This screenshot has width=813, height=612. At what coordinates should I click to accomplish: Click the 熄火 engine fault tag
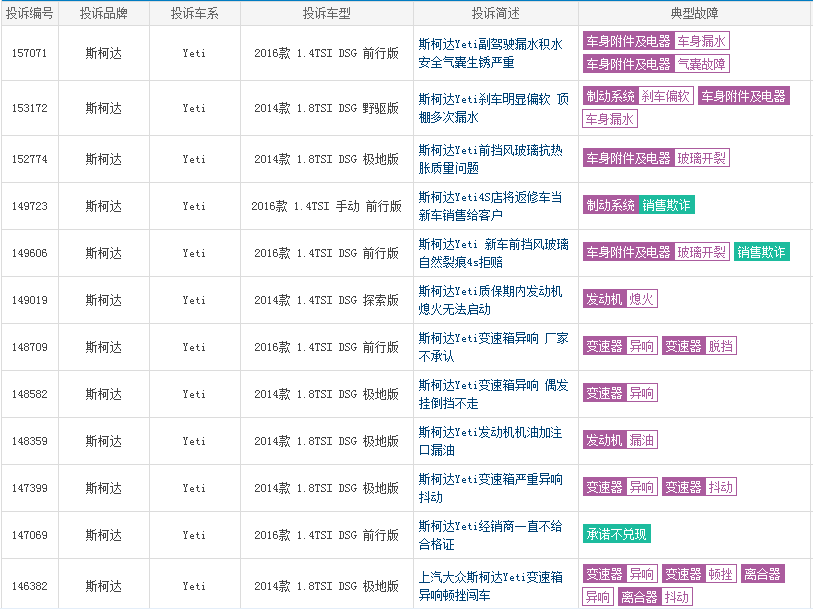(x=641, y=299)
